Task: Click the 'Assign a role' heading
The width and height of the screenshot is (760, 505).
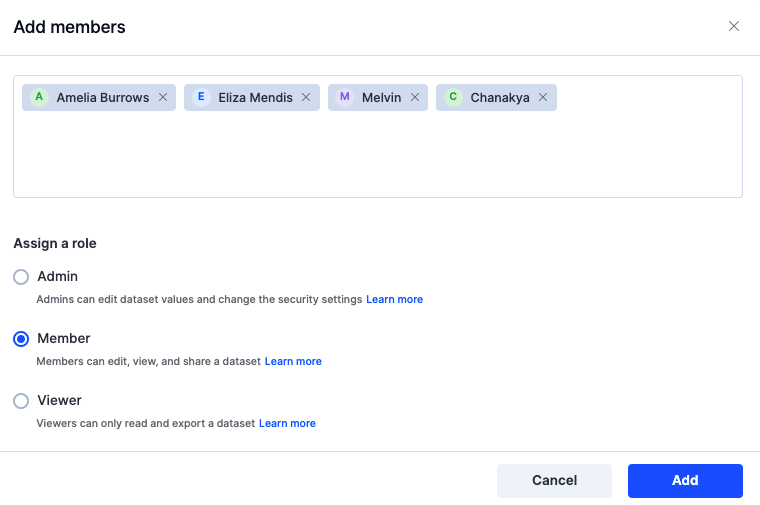Action: (55, 243)
